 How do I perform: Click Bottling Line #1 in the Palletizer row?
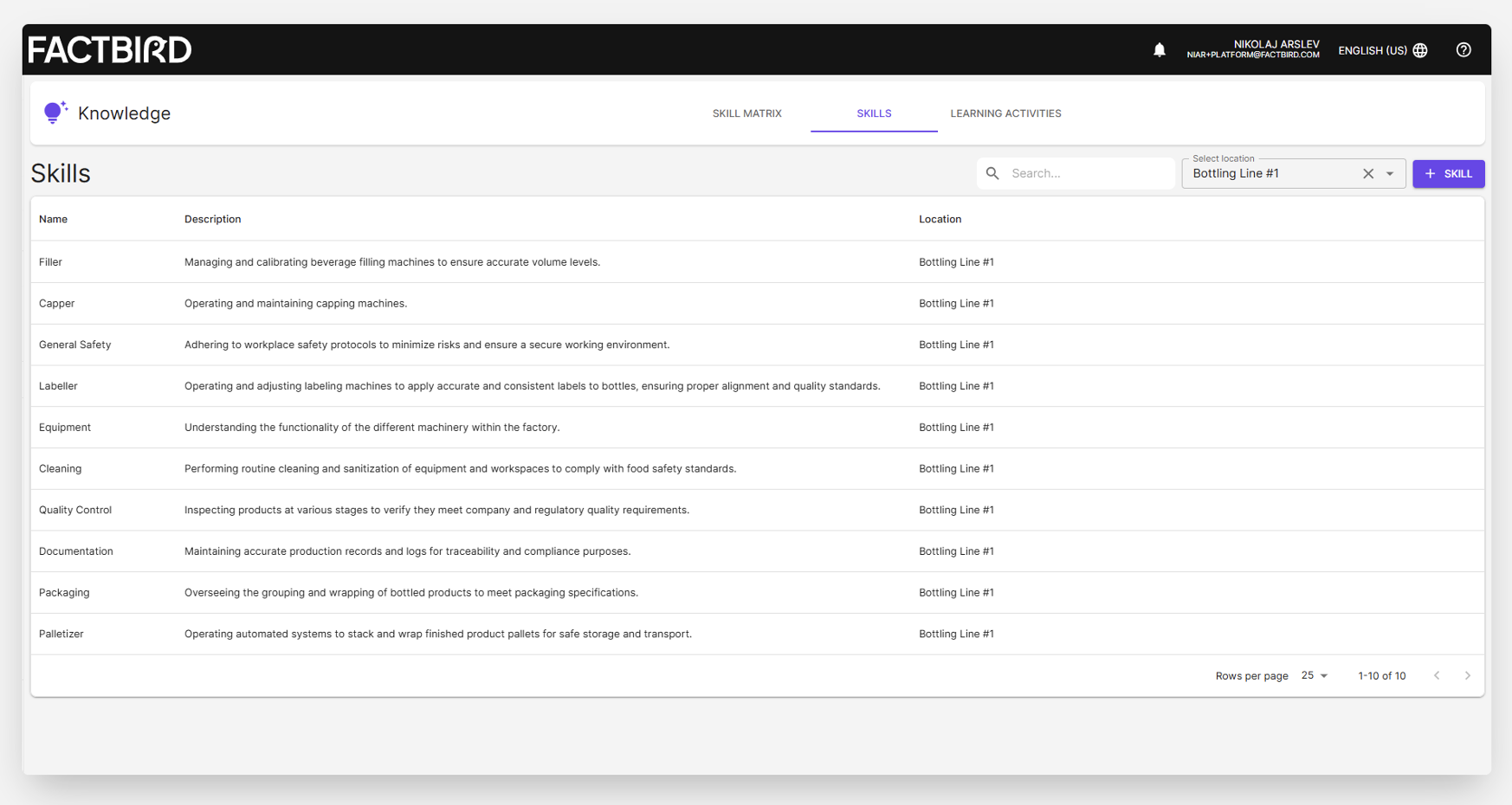956,634
